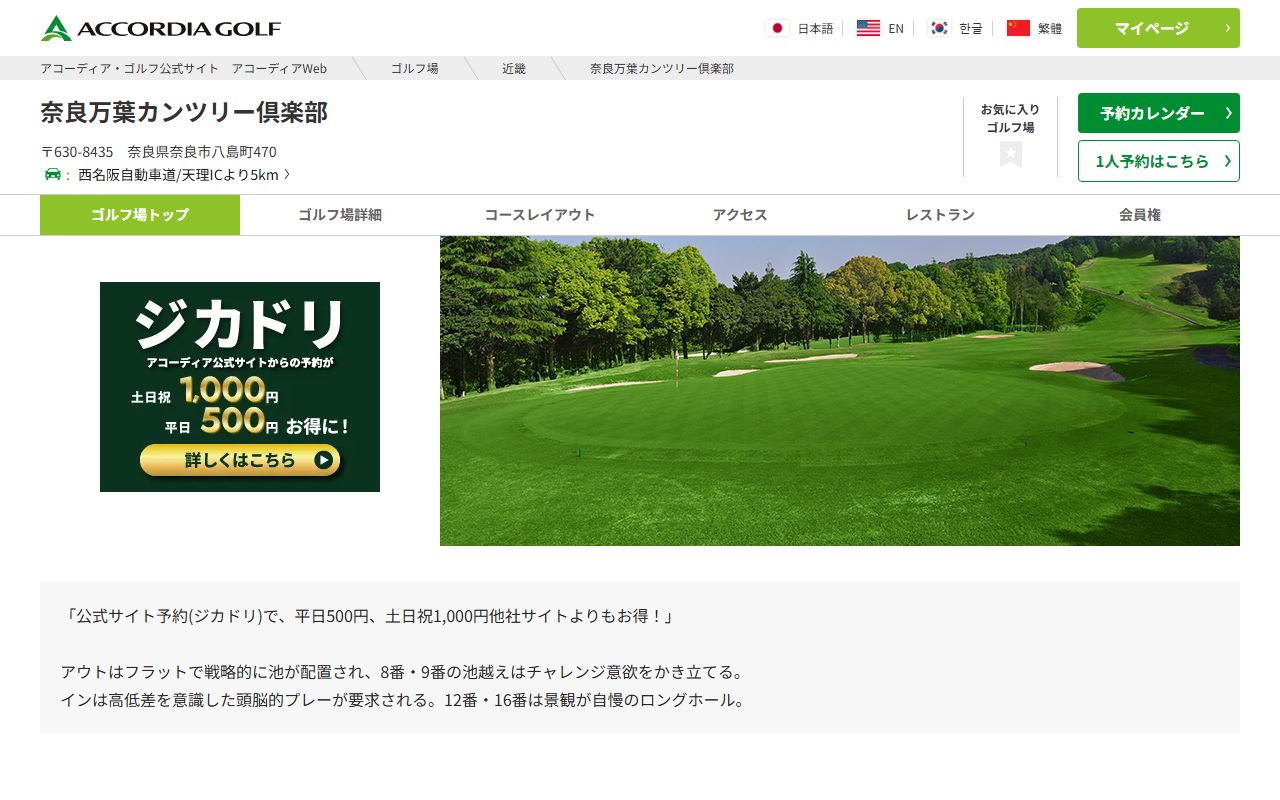
Task: Select 会員権 tab
Action: [x=1140, y=215]
